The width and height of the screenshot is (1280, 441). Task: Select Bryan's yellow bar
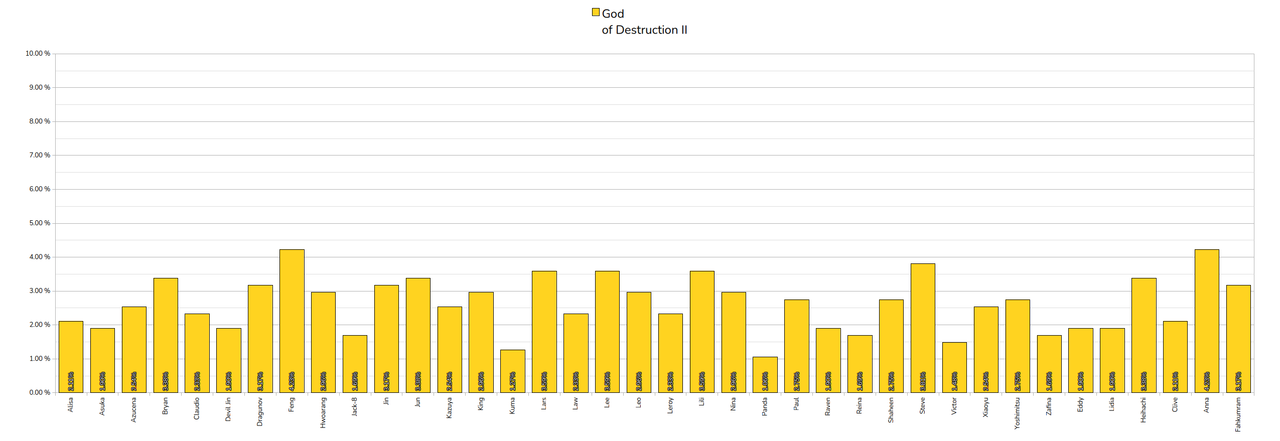165,335
